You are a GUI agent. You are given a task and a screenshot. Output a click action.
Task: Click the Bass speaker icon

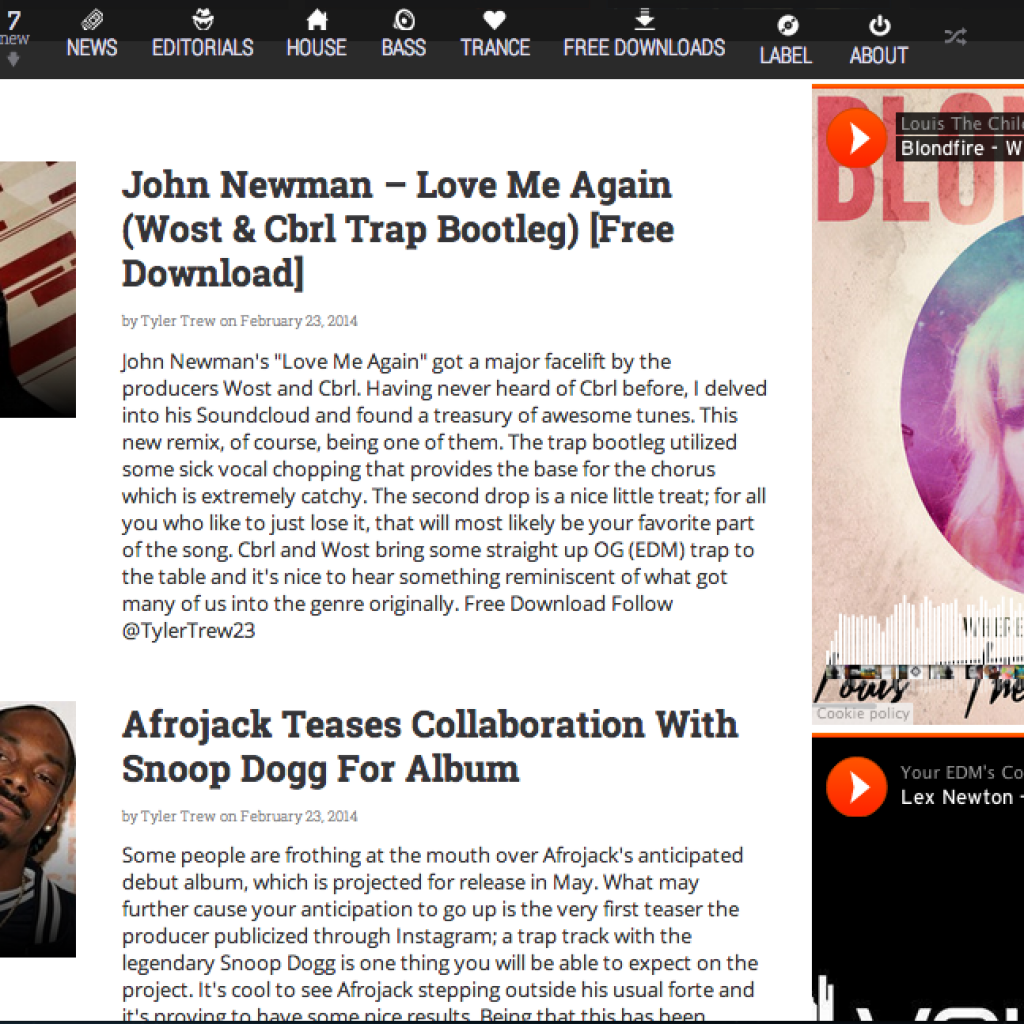pyautogui.click(x=404, y=19)
